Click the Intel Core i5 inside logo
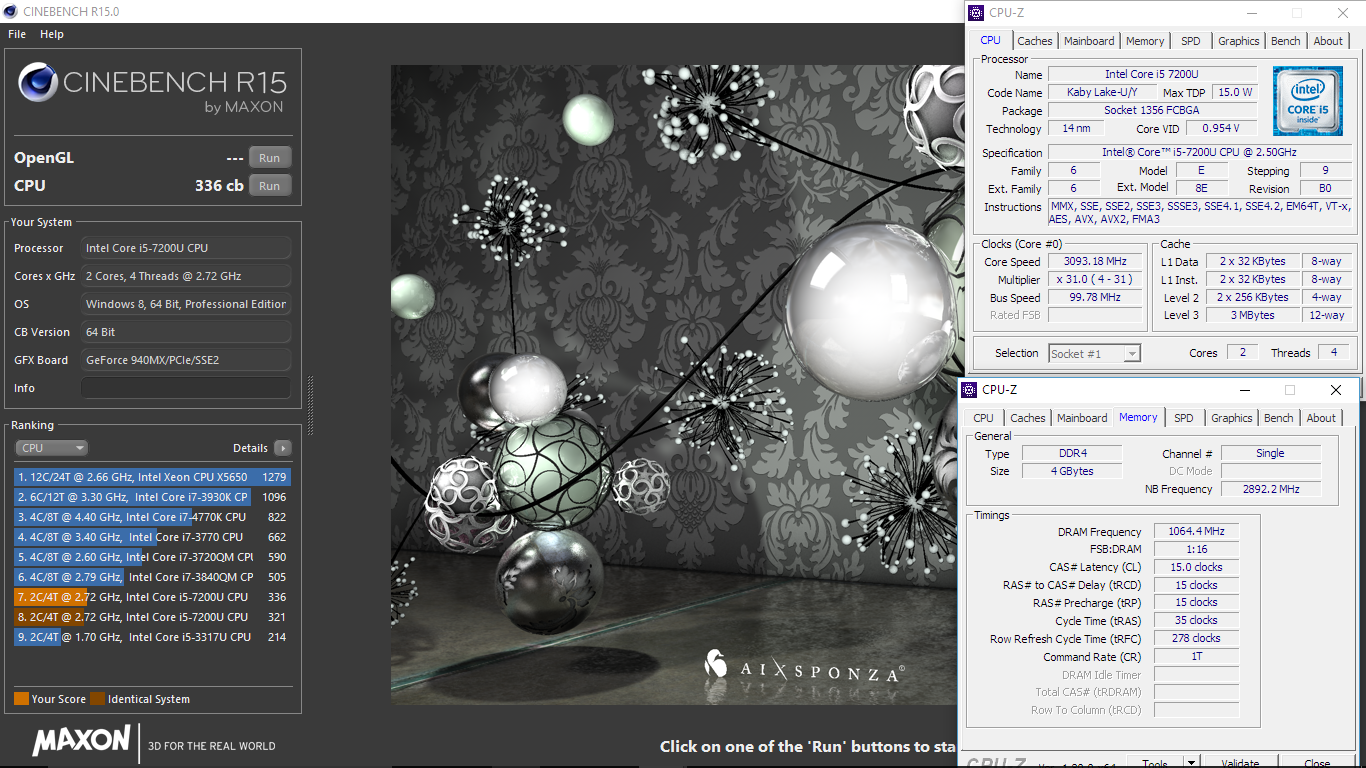Viewport: 1366px width, 768px height. coord(1307,101)
